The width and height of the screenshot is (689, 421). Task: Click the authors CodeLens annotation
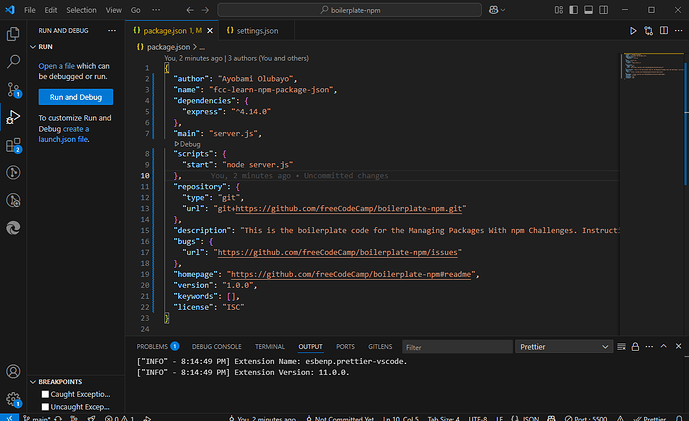(236, 58)
